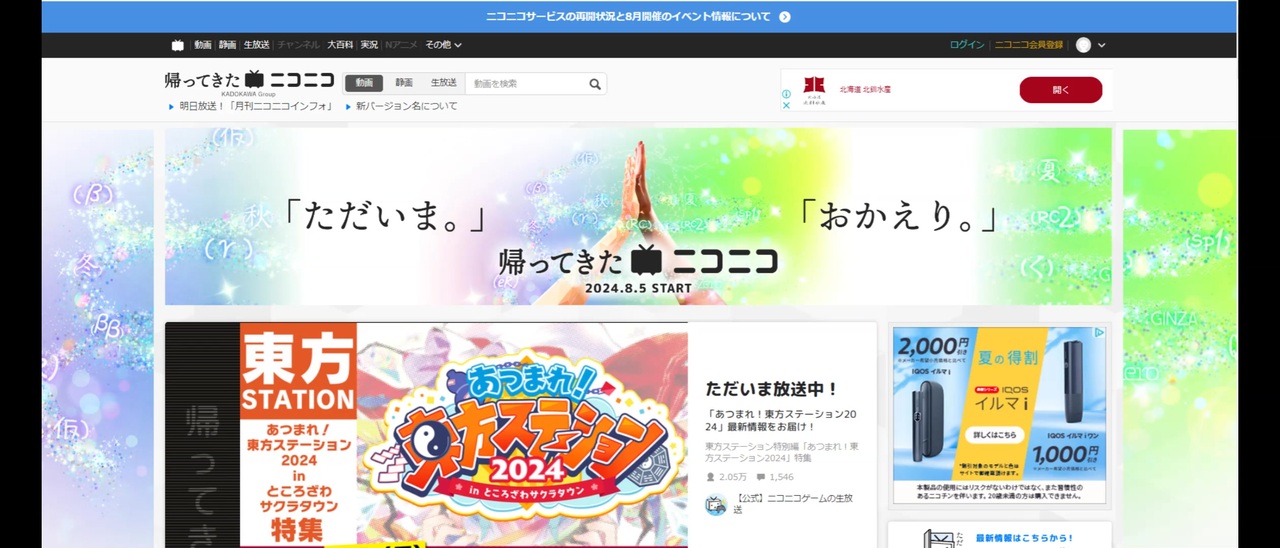Open 大百科 in the top navigation bar
This screenshot has width=1280, height=548.
340,45
